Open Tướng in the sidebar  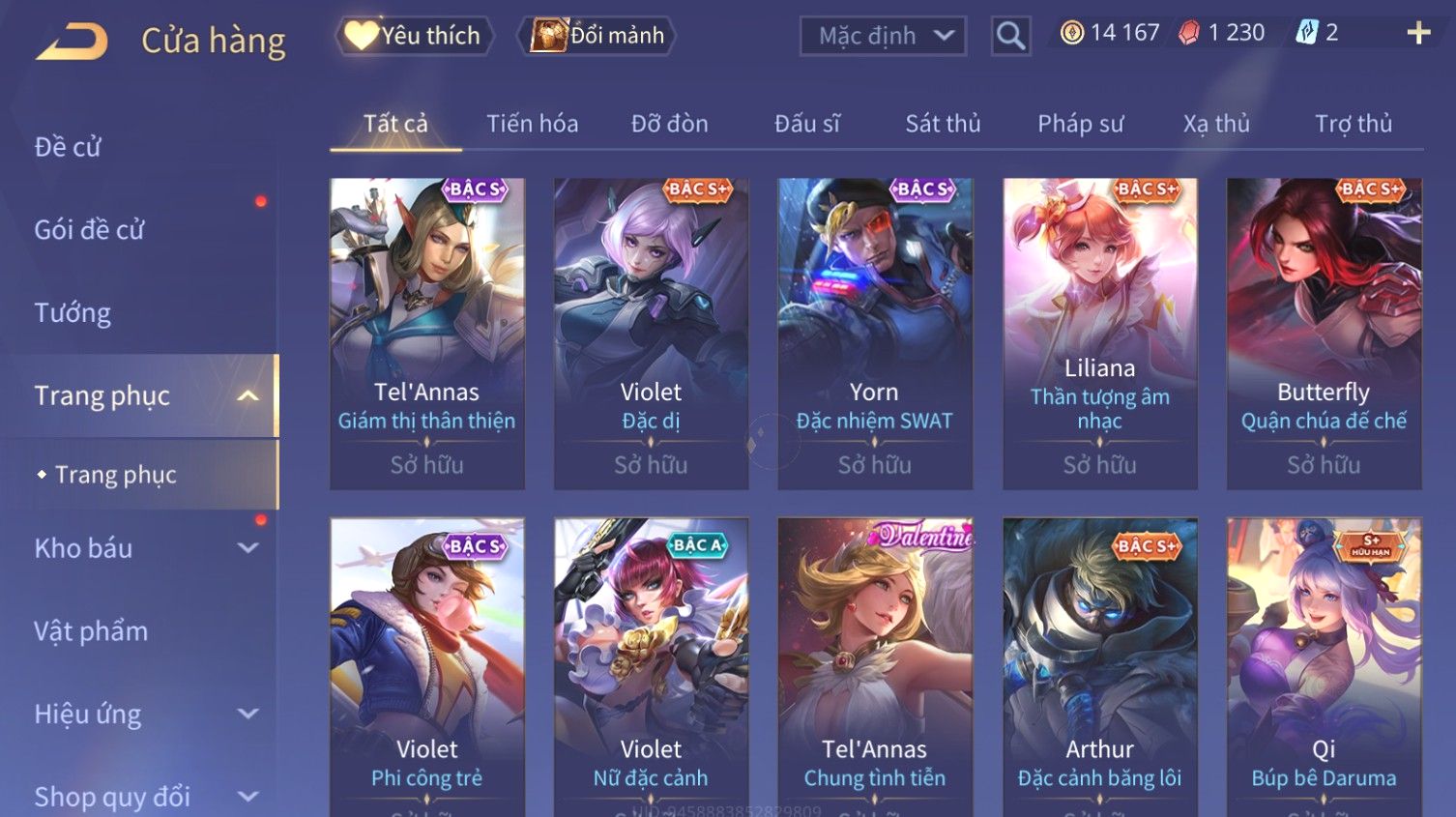[73, 313]
